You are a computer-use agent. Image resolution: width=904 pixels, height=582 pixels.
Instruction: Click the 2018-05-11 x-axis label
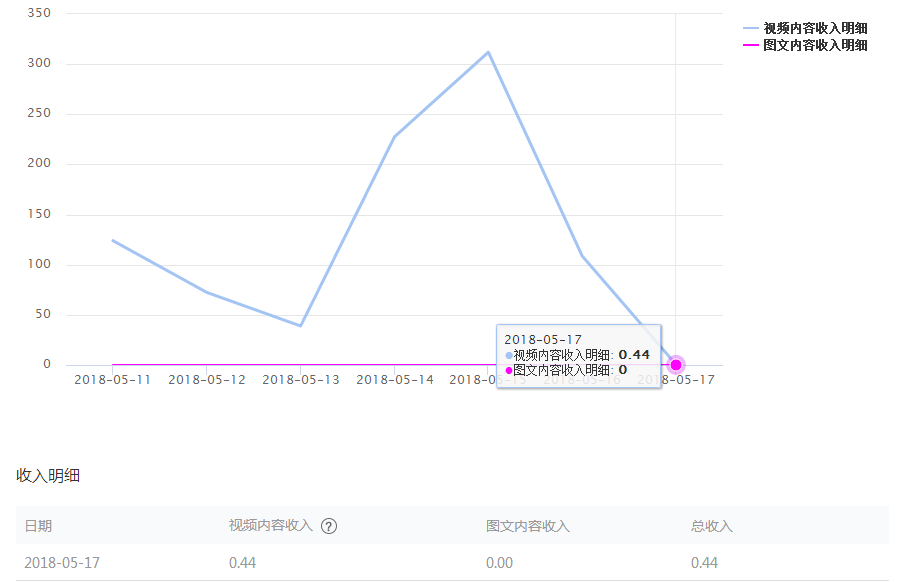[112, 380]
